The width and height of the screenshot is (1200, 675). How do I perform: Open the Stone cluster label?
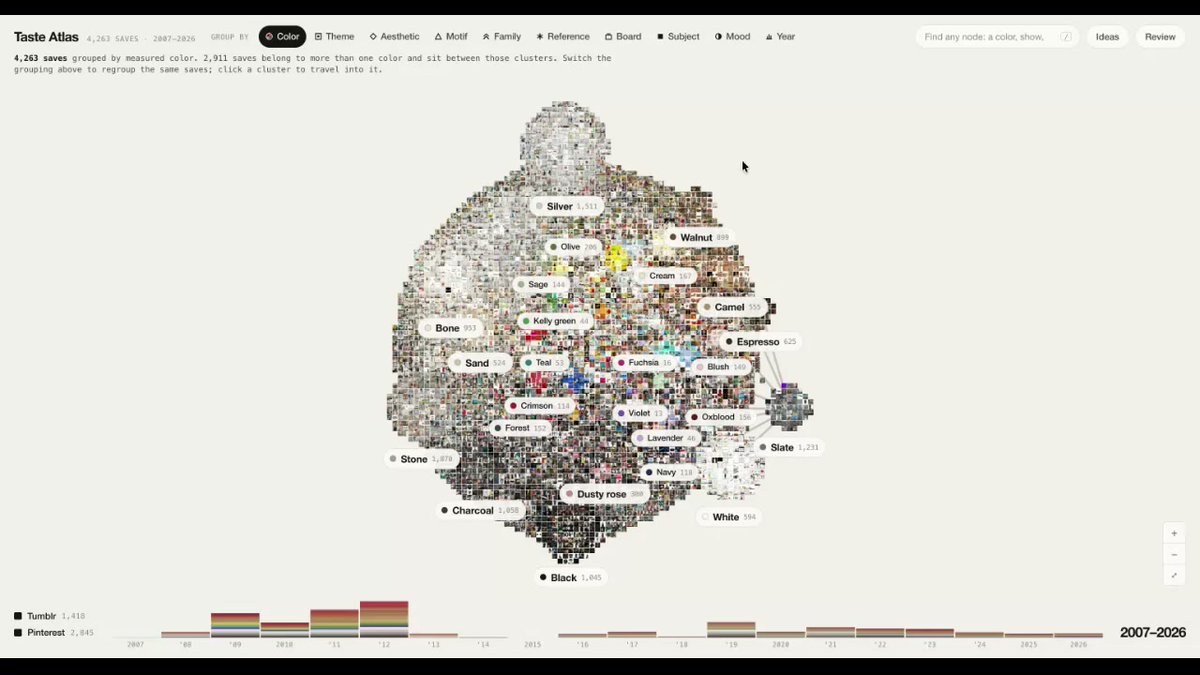421,460
